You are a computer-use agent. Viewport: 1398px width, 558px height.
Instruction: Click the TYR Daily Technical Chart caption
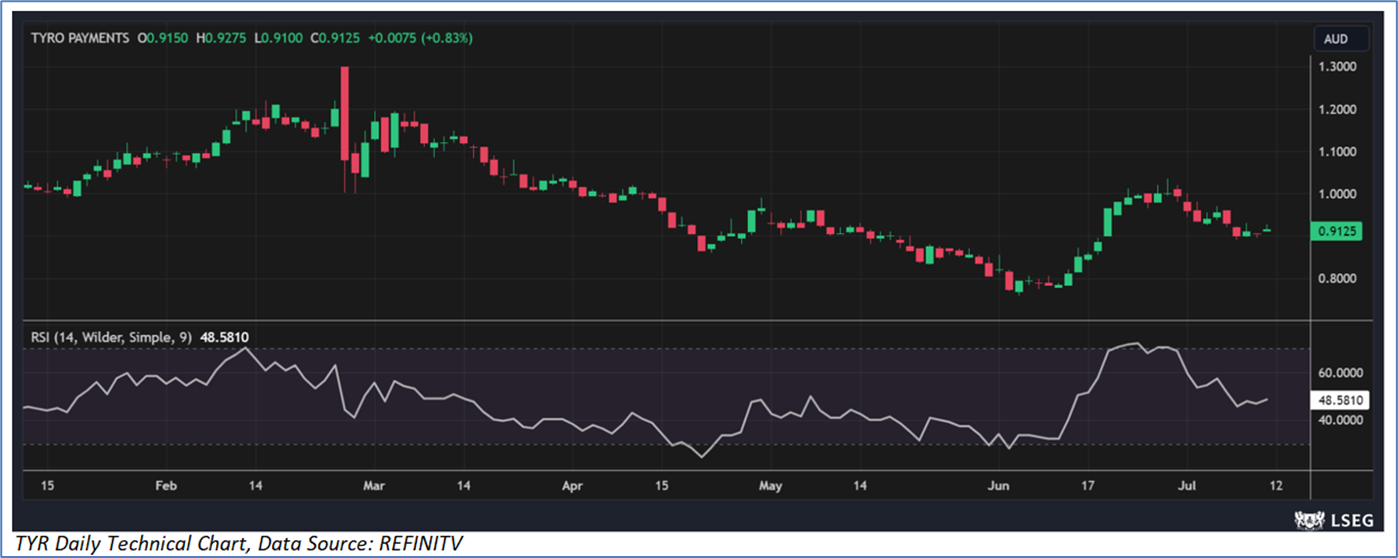[238, 543]
